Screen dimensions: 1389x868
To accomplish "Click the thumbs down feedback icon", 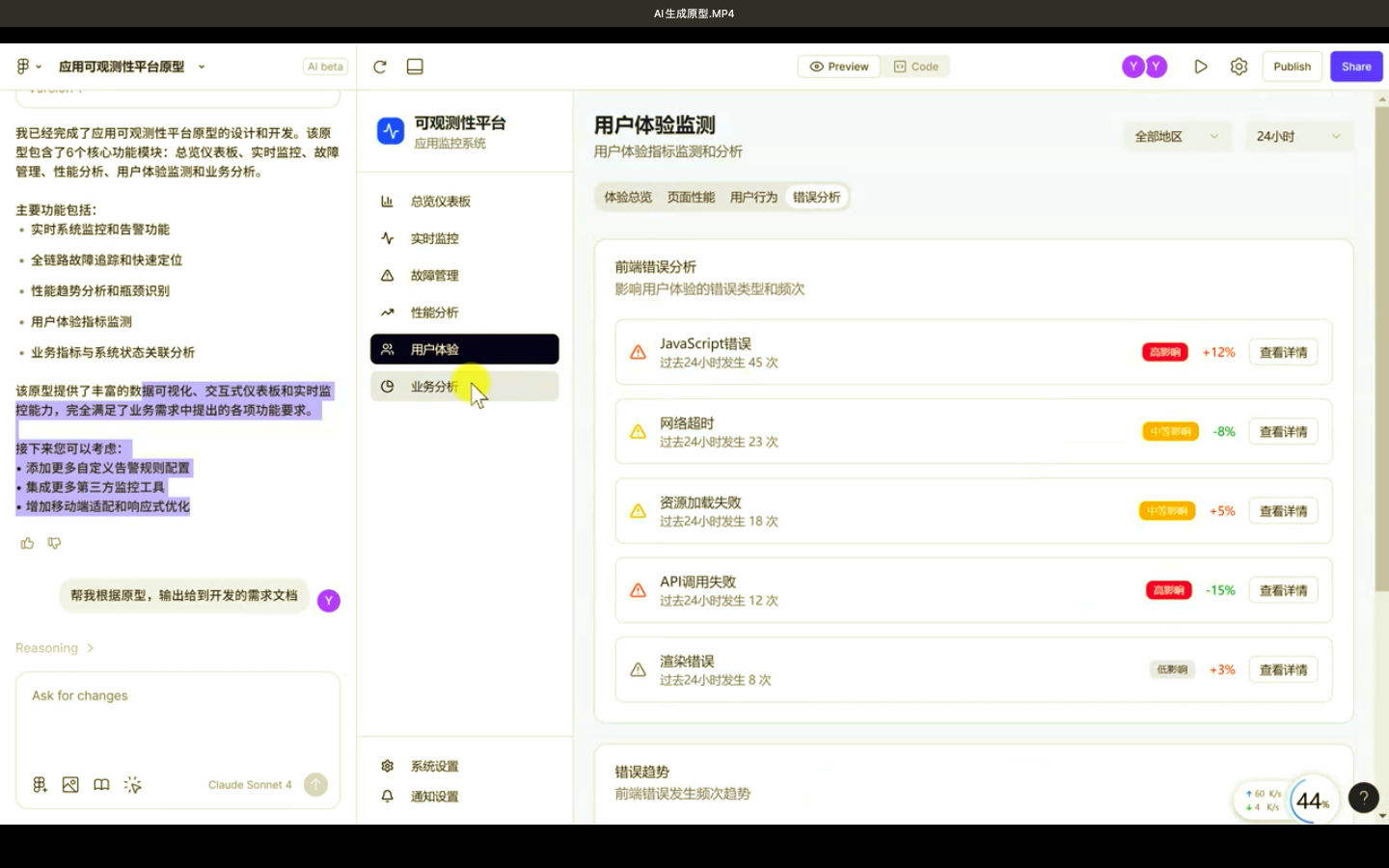I will point(54,543).
